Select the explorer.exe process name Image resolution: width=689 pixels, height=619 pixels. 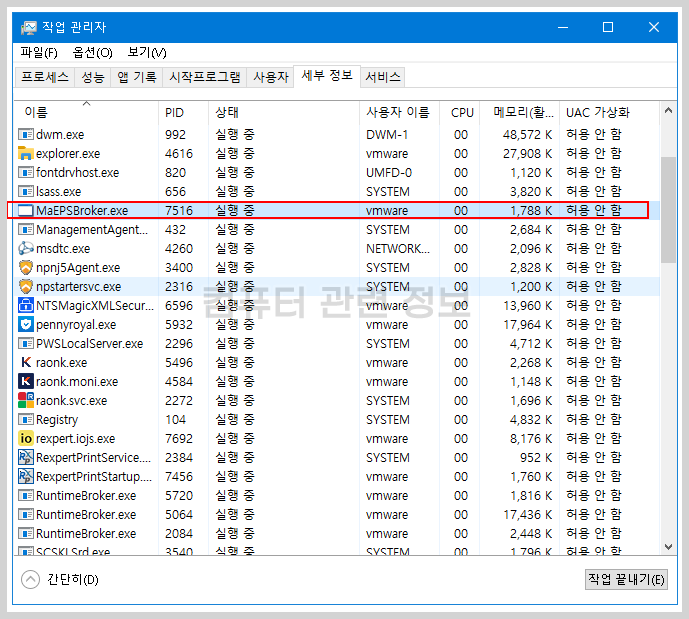(68, 153)
